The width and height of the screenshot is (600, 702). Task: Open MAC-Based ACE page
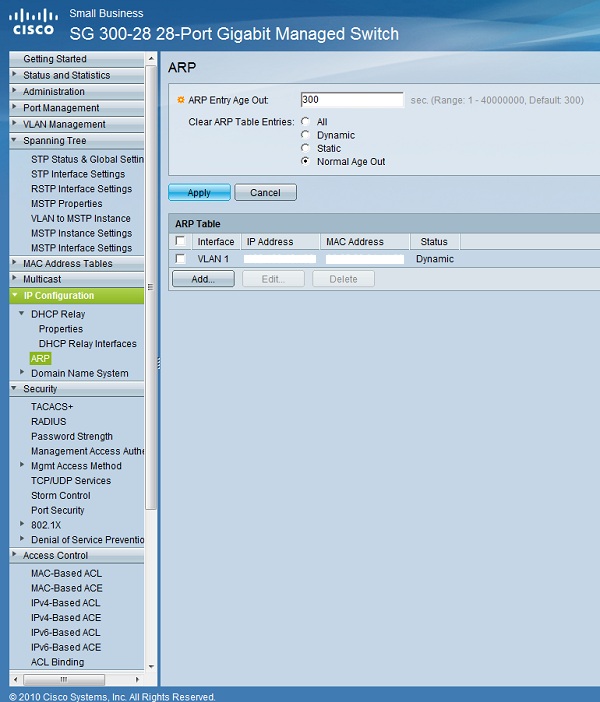(x=67, y=588)
